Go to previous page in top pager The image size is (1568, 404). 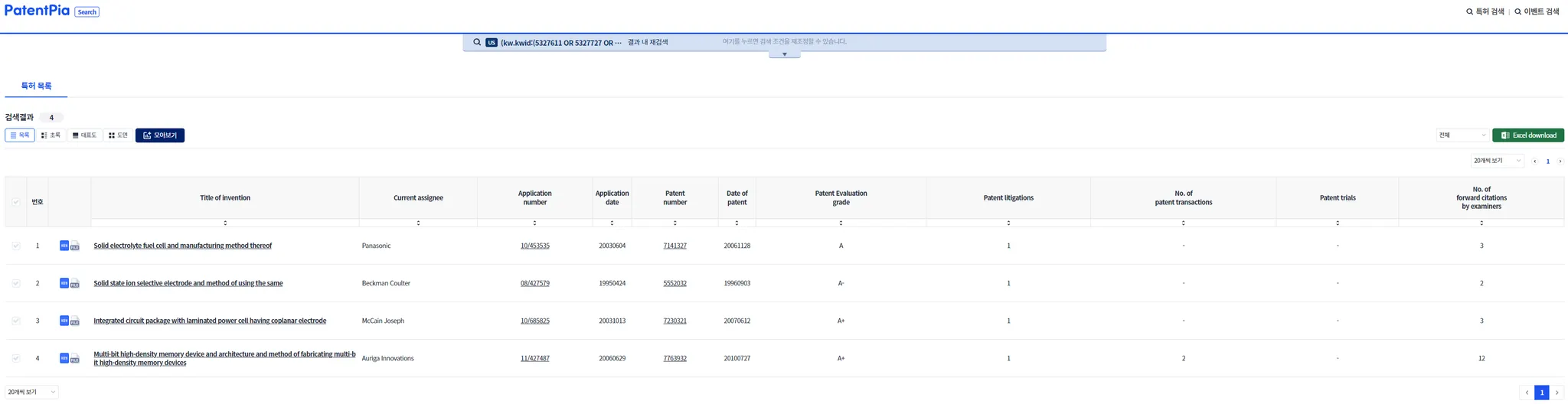1534,161
